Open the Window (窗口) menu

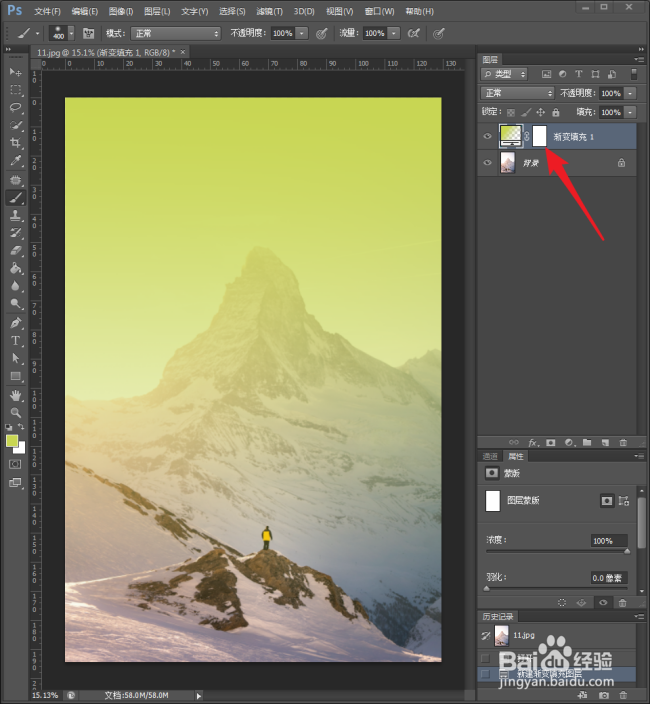[379, 11]
